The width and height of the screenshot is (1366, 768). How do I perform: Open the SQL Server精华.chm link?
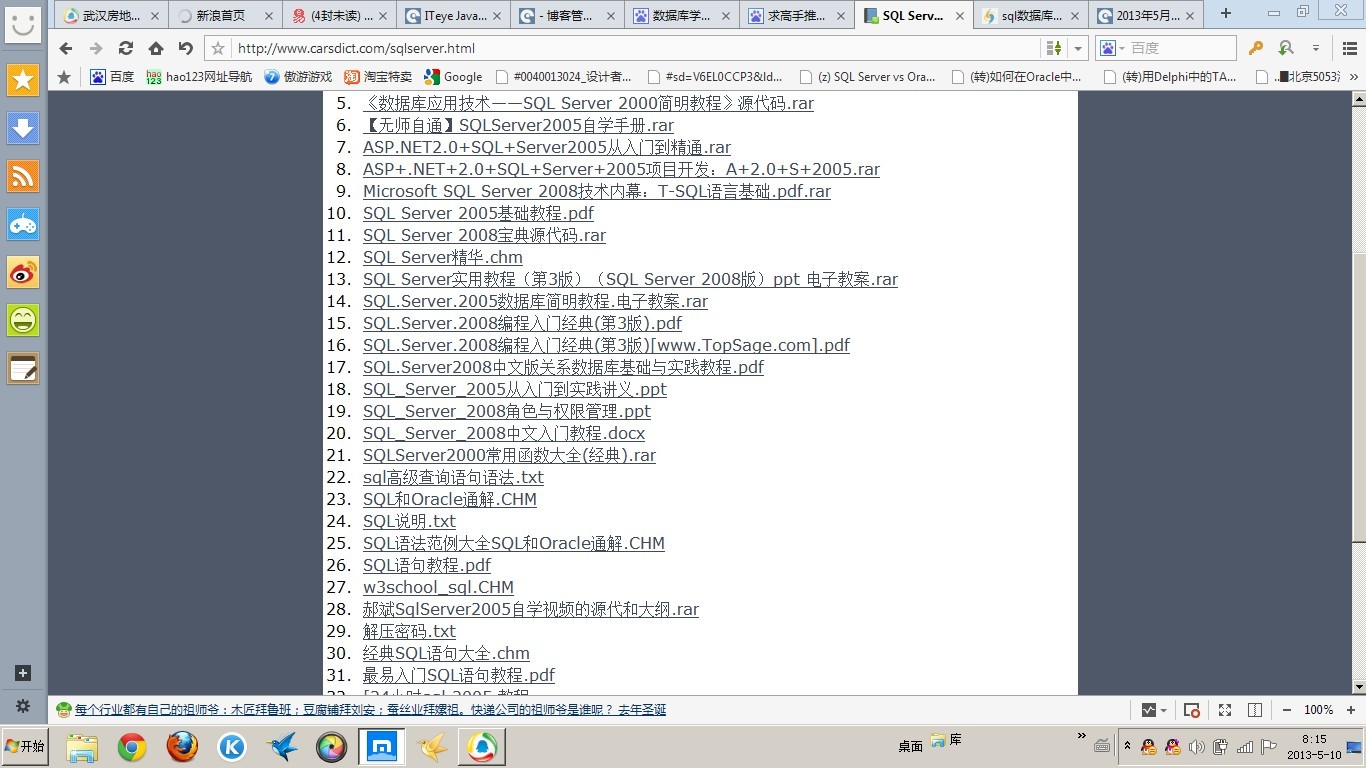pyautogui.click(x=443, y=257)
